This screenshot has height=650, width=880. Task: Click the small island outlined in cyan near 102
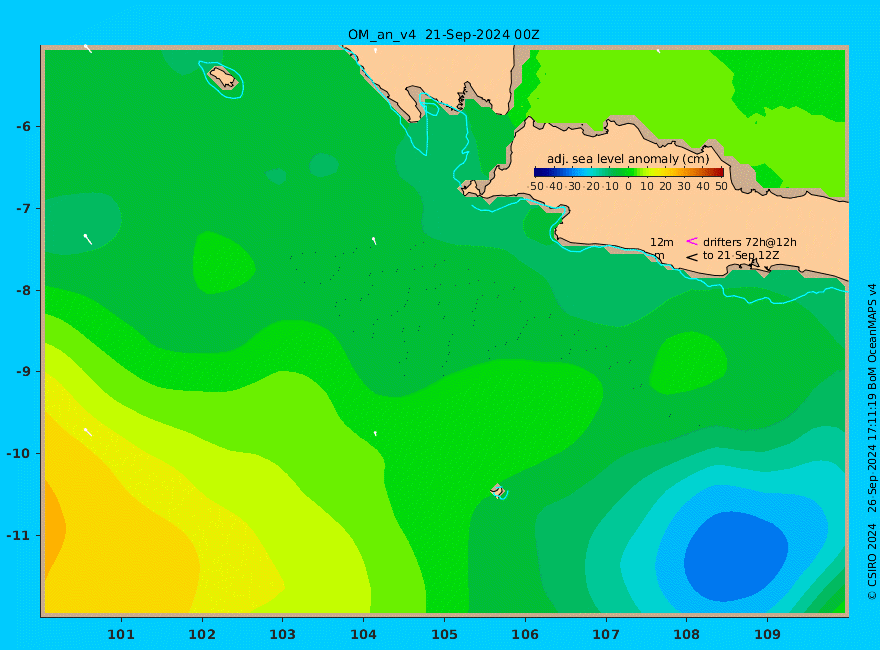tap(223, 78)
